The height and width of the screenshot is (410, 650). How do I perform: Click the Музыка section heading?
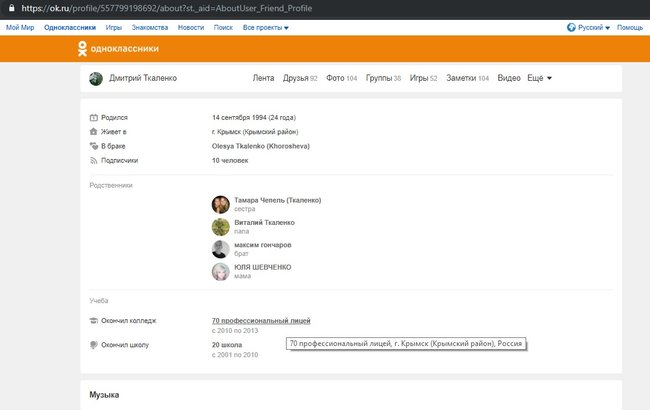[104, 395]
